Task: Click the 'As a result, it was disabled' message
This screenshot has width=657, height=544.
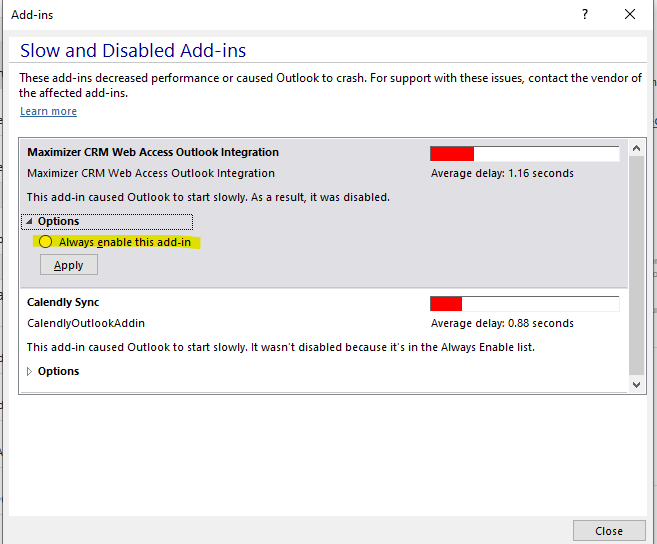Action: coord(208,197)
